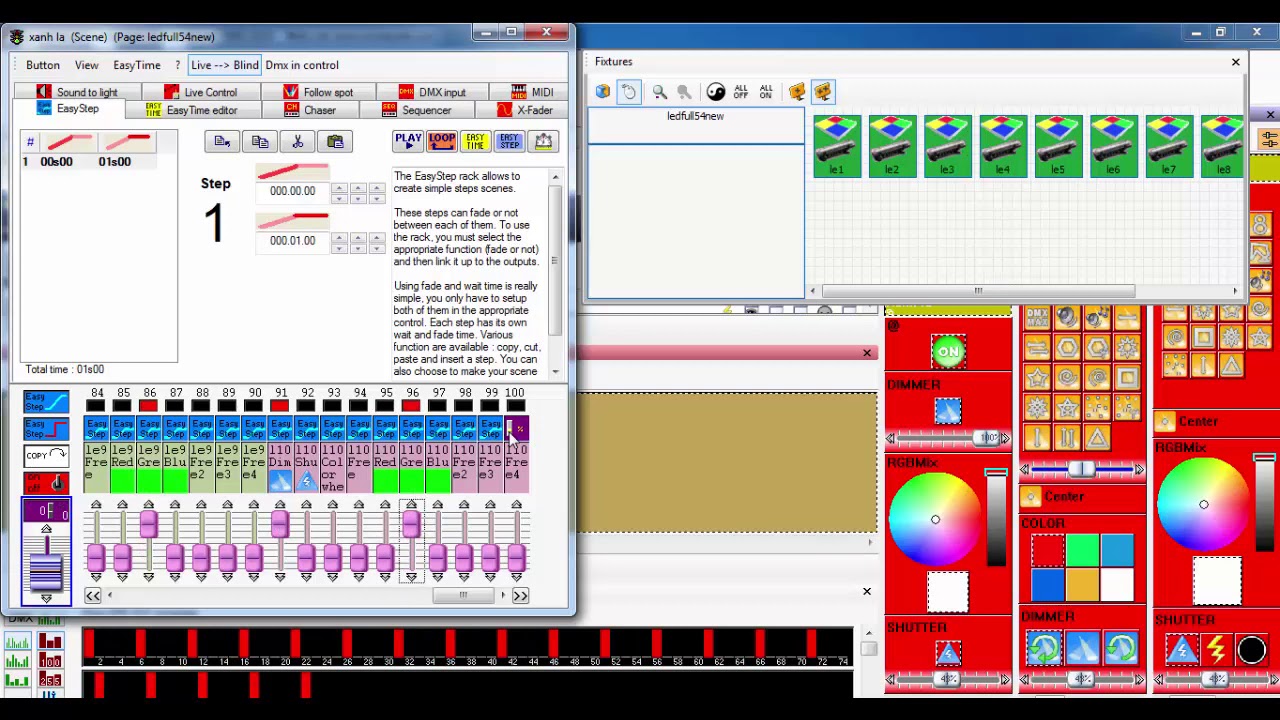Open the EasyTime editor tab
Viewport: 1280px width, 720px height.
(192, 110)
